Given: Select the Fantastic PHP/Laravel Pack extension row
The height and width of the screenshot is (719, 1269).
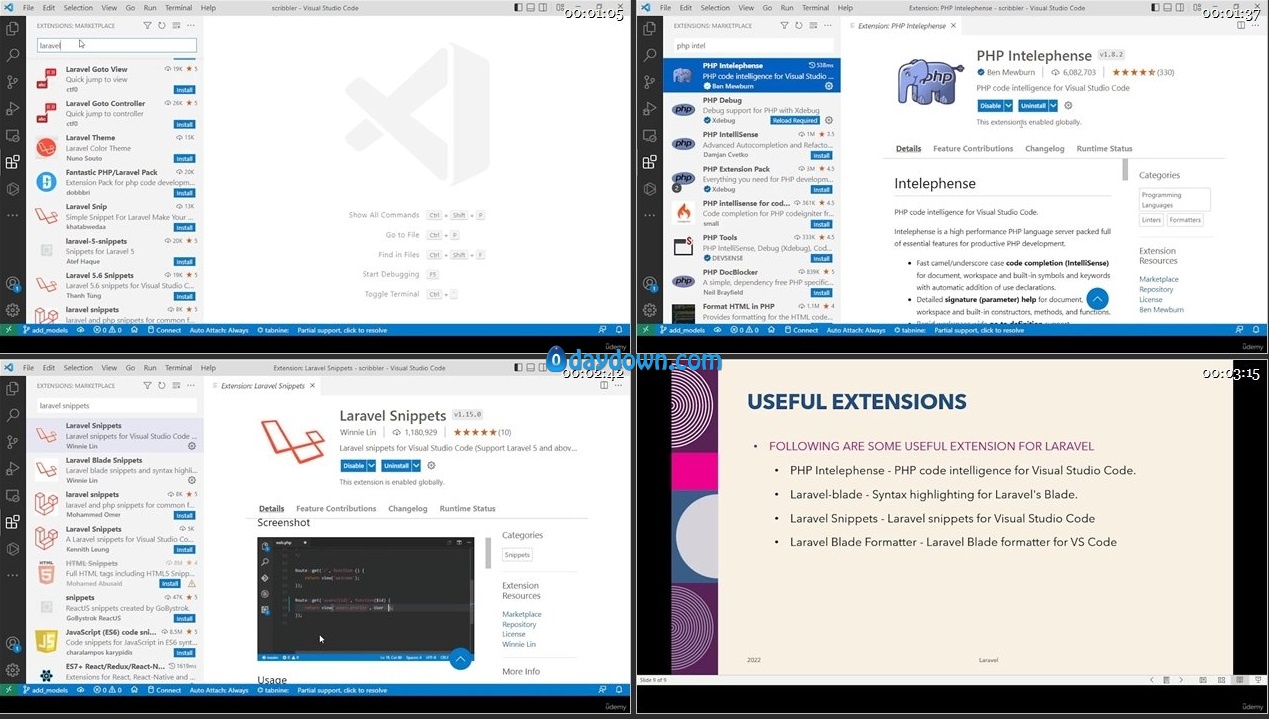Looking at the screenshot, I should pos(116,181).
